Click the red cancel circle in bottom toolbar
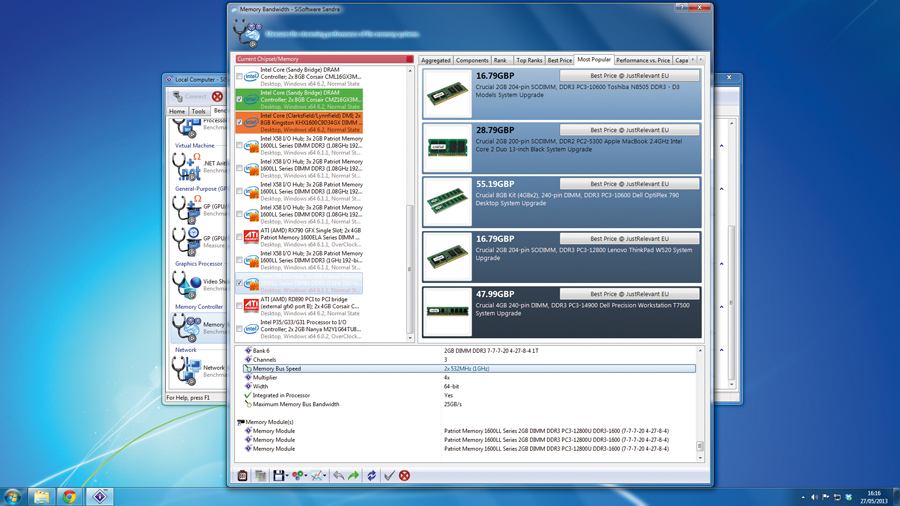The image size is (900, 506). [405, 476]
